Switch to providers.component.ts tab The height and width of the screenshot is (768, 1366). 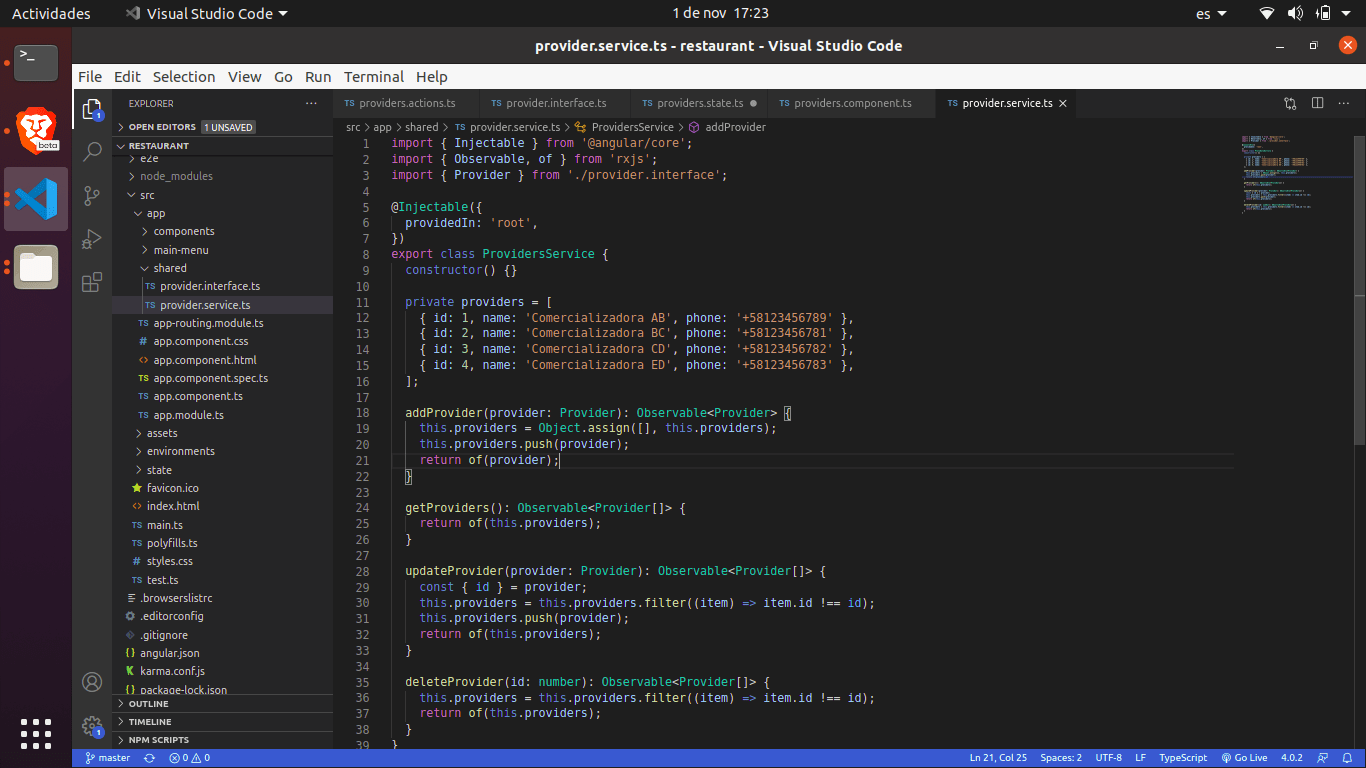(x=852, y=103)
